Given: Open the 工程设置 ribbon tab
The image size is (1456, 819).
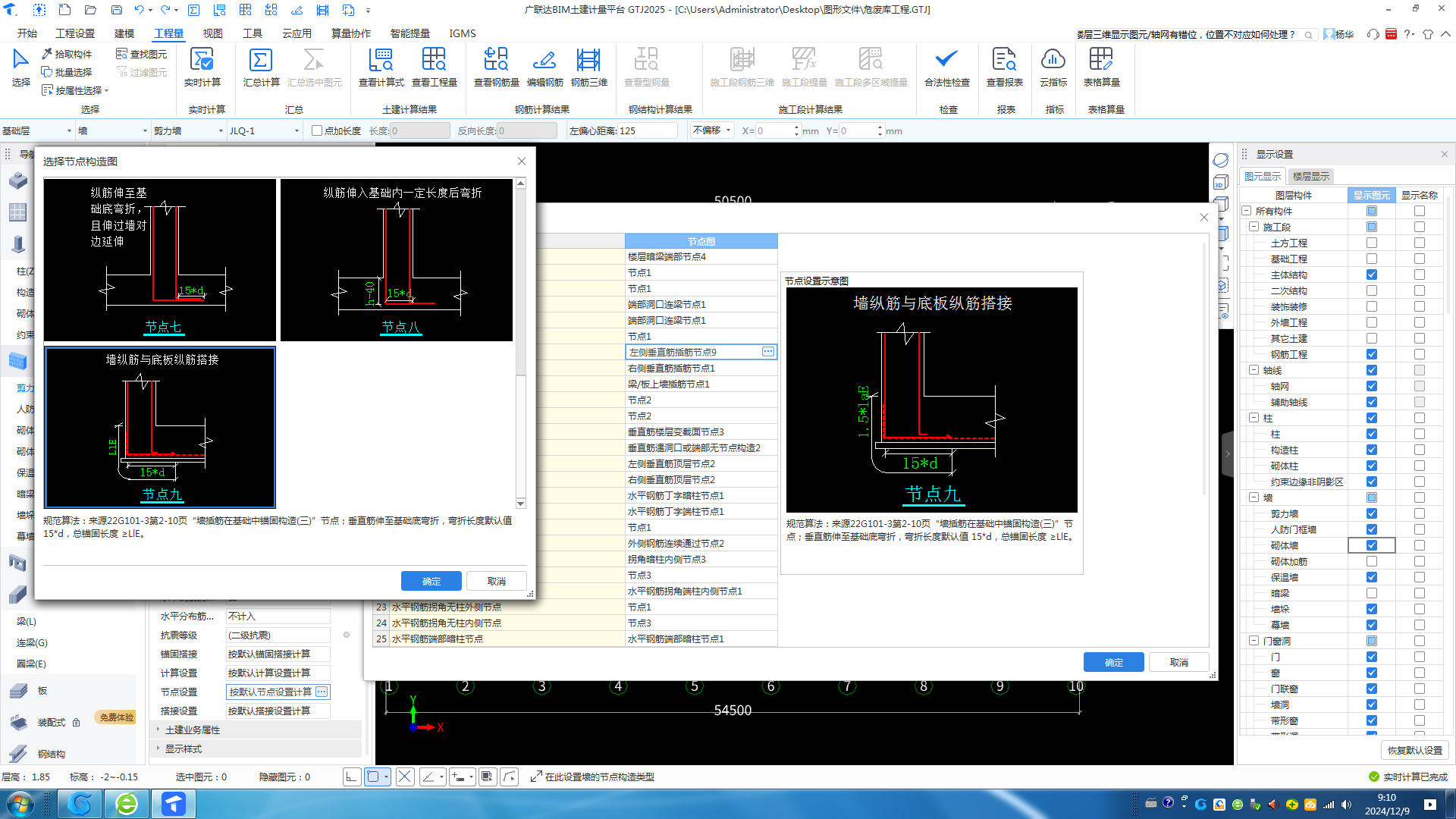Looking at the screenshot, I should (75, 33).
